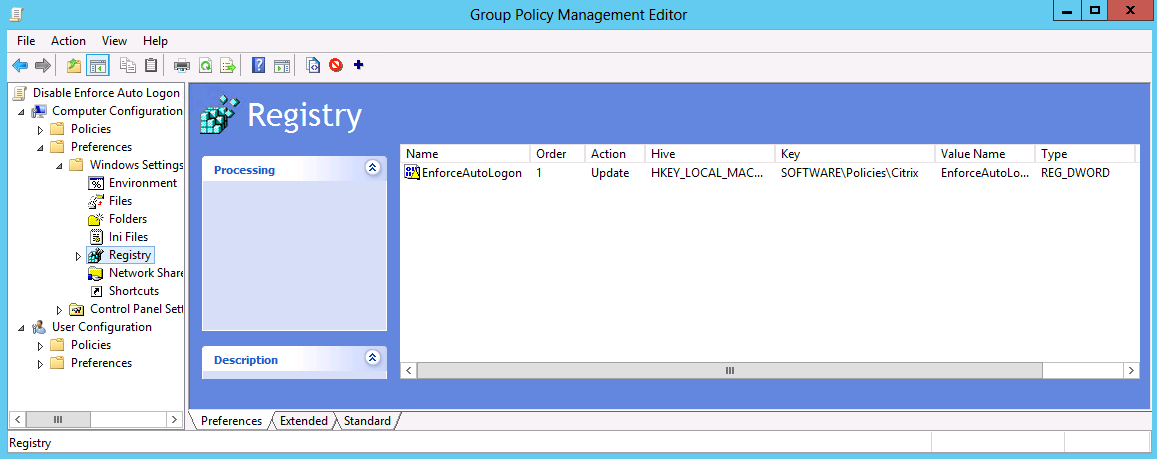Sort list by Value Name column header

984,154
